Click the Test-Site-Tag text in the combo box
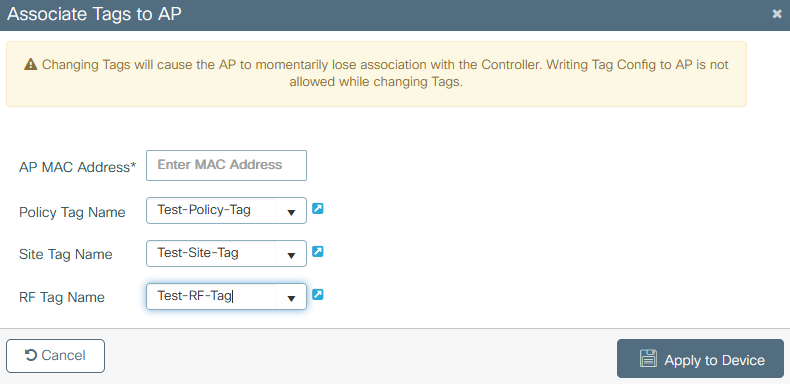The width and height of the screenshot is (790, 384). click(x=198, y=252)
